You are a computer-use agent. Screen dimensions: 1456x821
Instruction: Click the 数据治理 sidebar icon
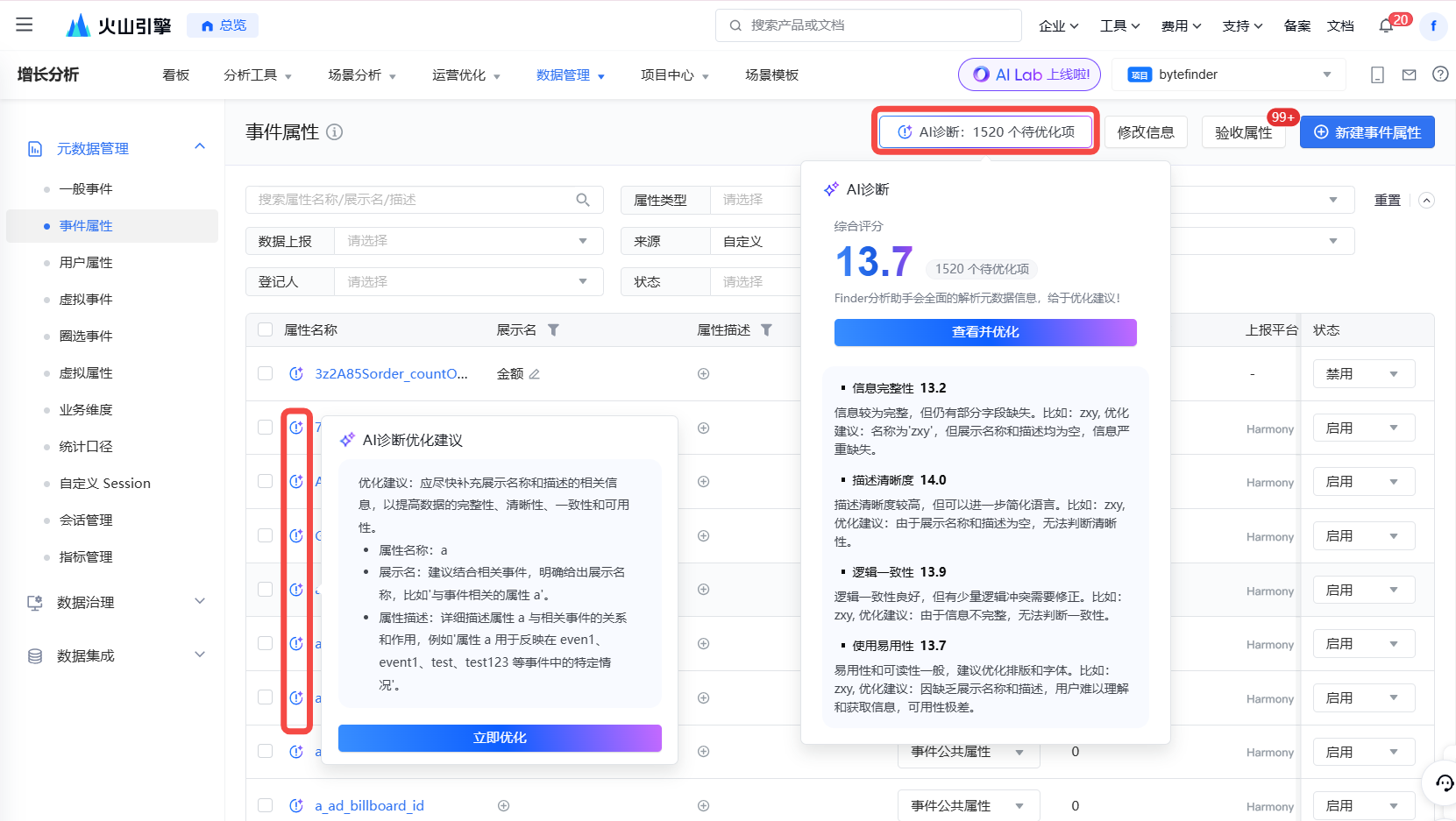[35, 603]
